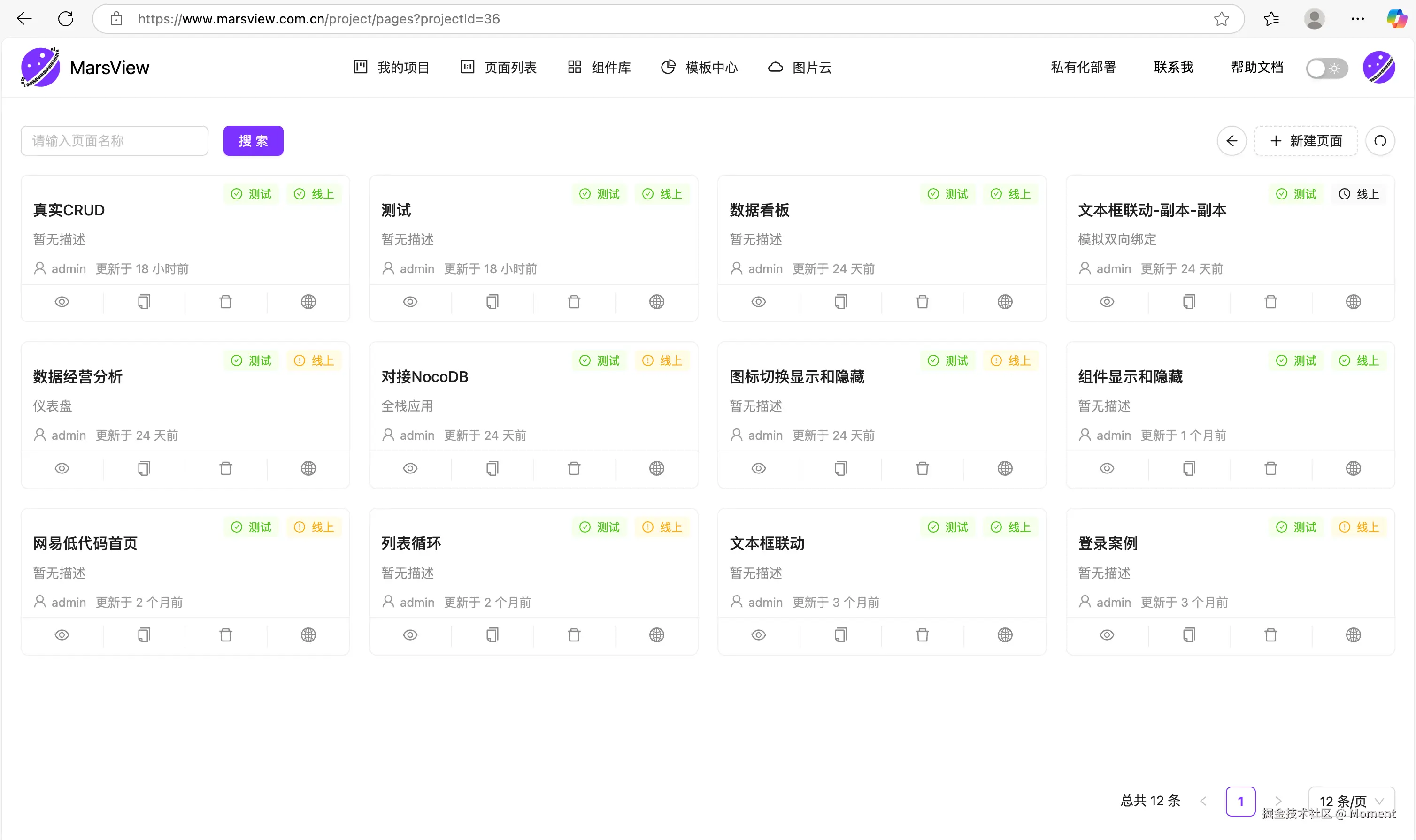
Task: Bookmark page with browser star icon
Action: pyautogui.click(x=1221, y=19)
